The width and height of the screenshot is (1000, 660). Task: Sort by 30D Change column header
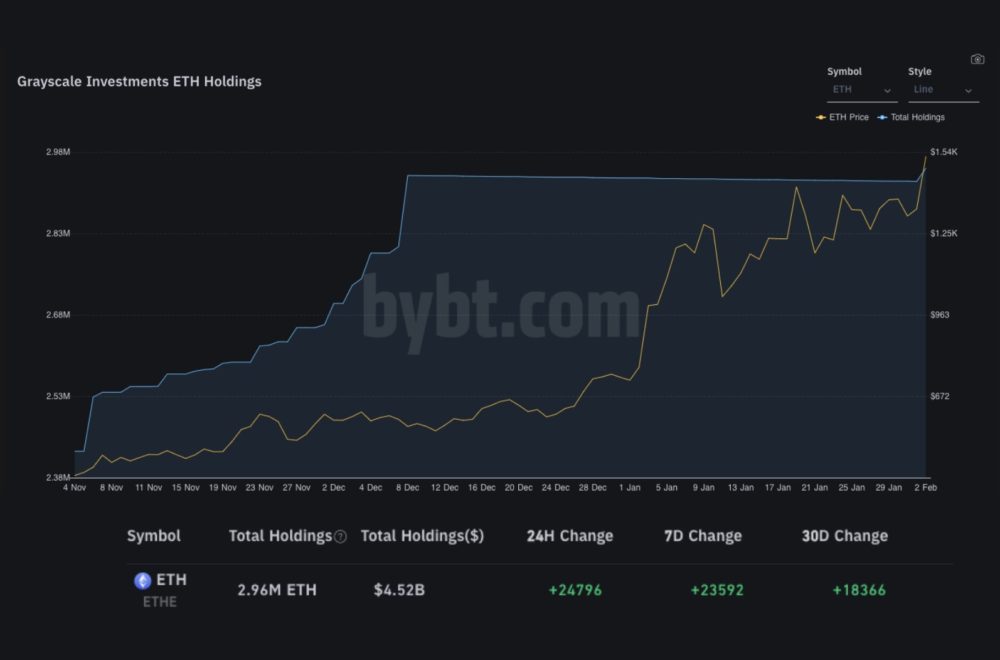point(844,536)
